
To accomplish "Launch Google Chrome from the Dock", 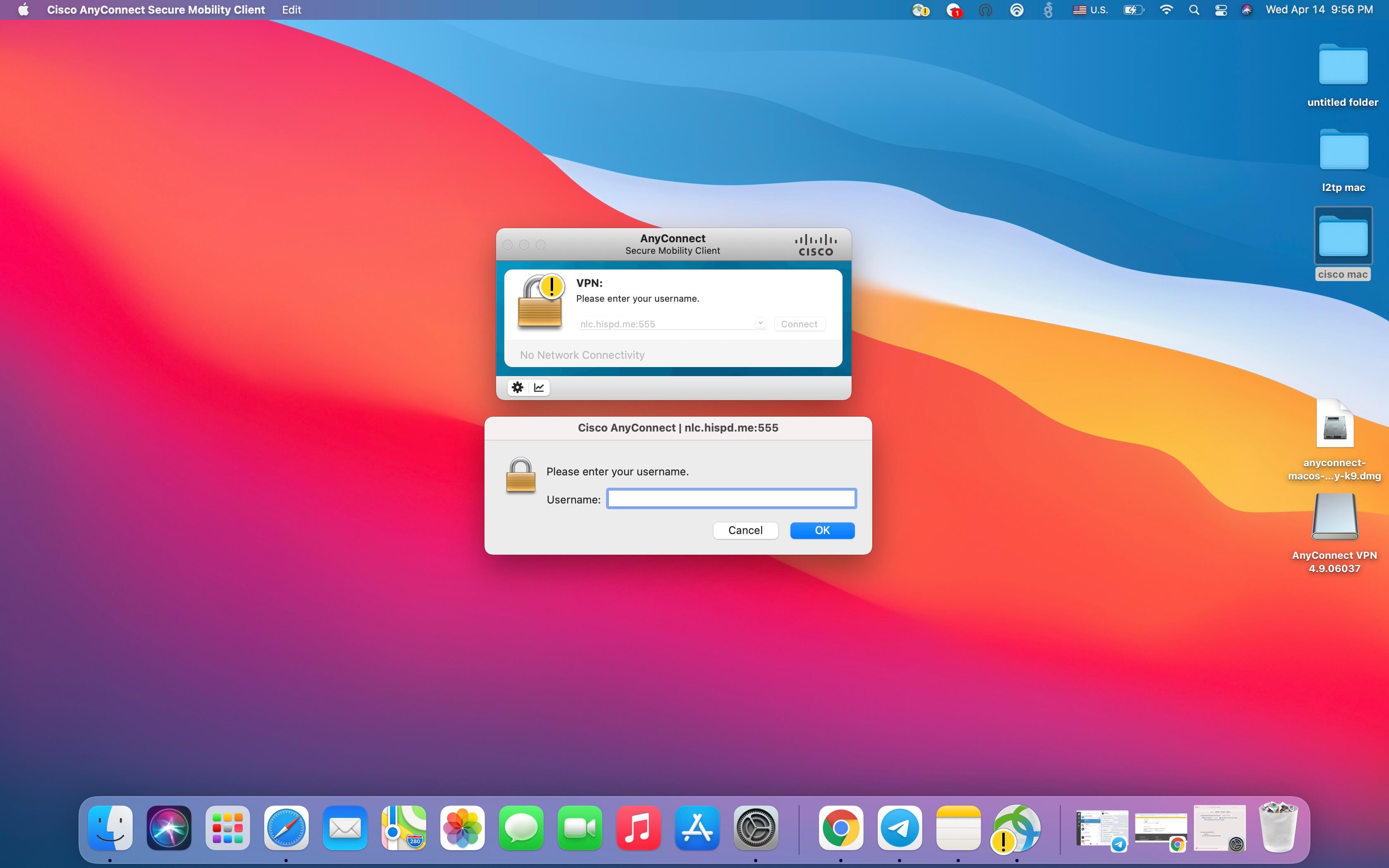I will pos(841,828).
